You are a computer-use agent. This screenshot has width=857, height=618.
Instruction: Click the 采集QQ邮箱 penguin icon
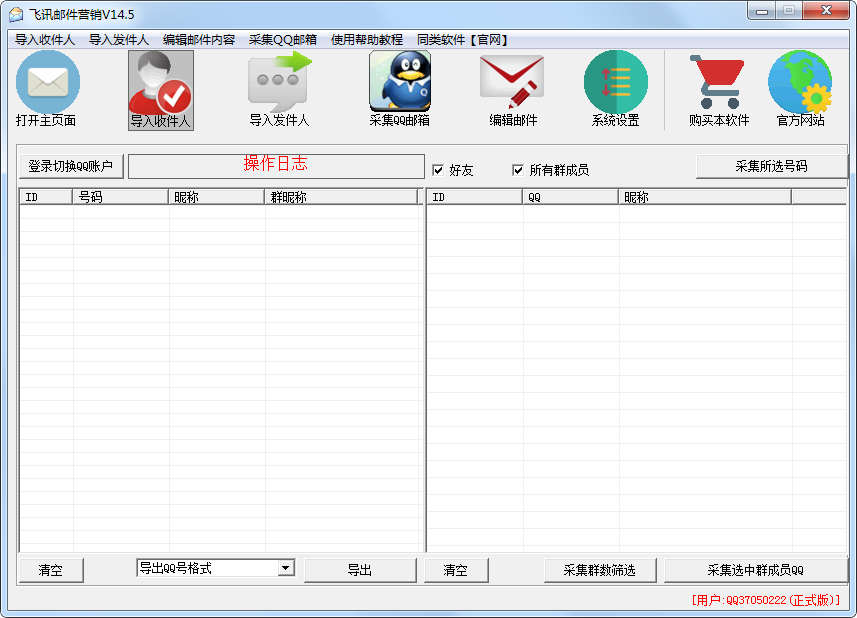point(399,83)
